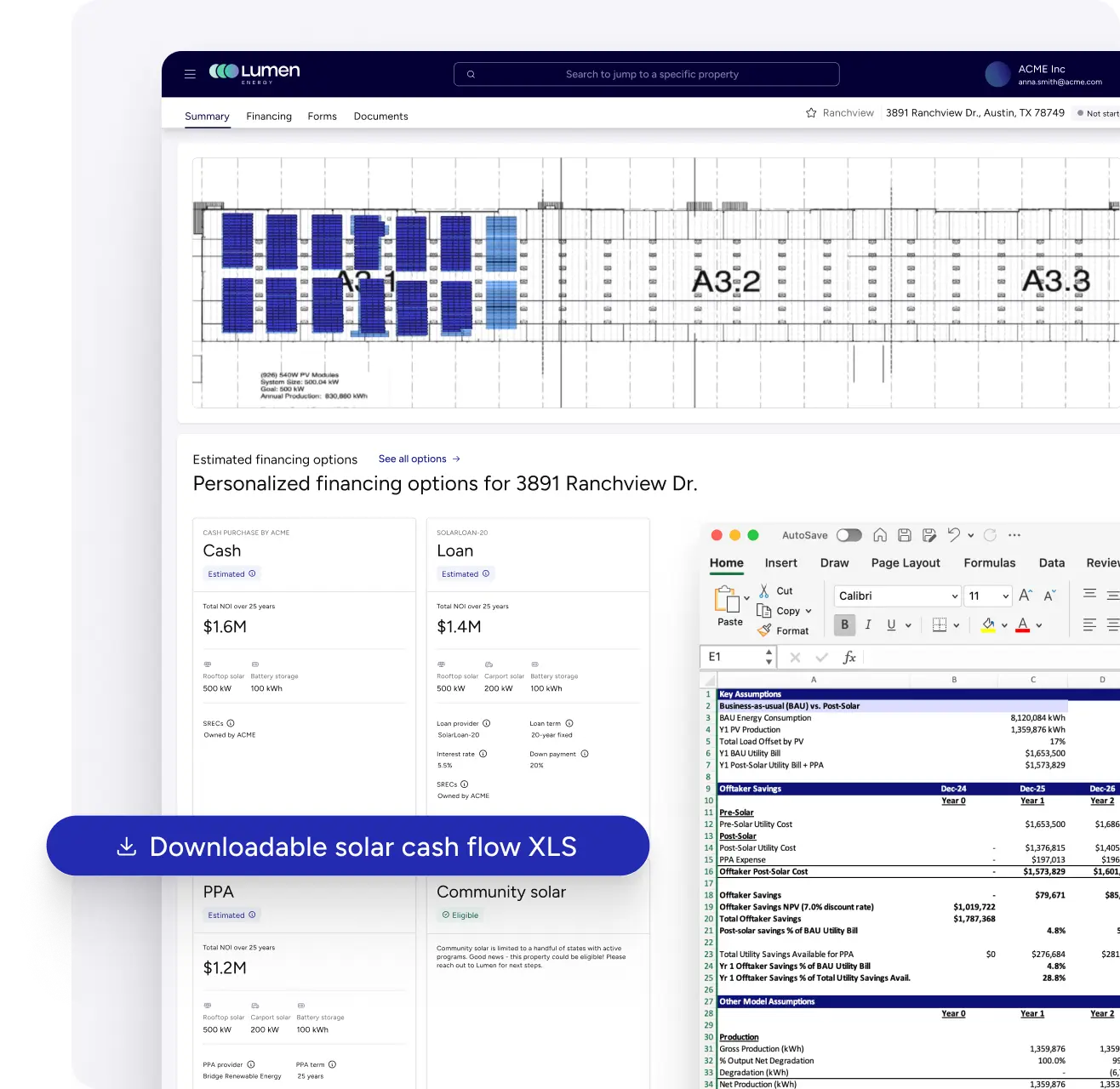Switch to the Documents tab

tap(380, 116)
